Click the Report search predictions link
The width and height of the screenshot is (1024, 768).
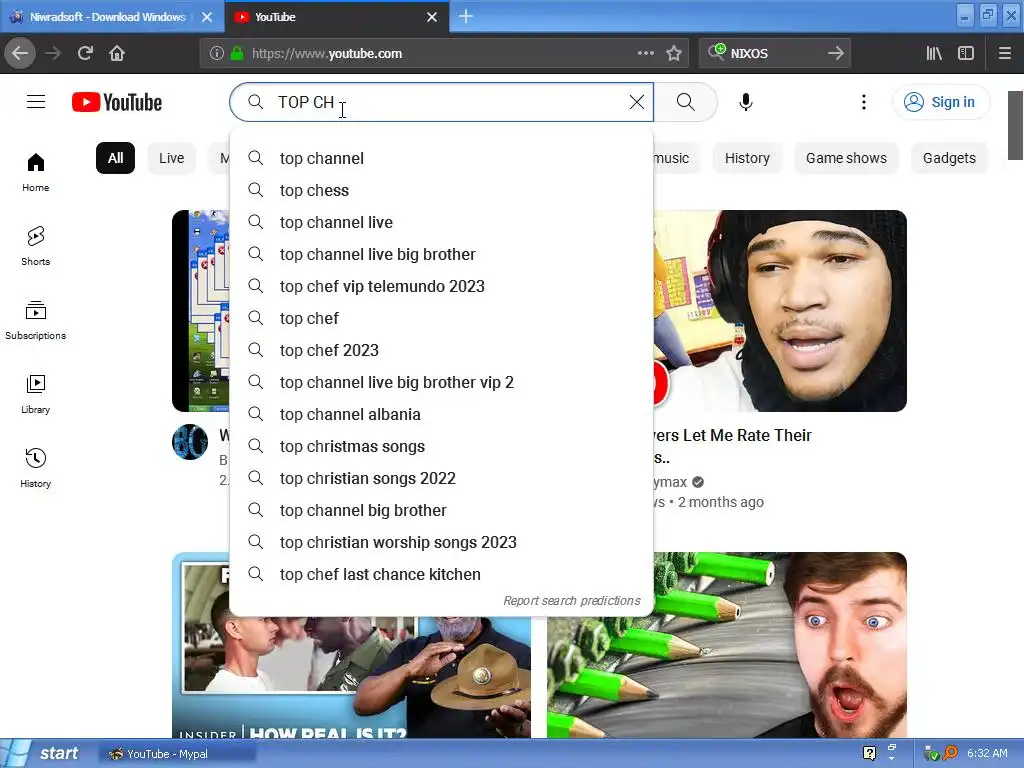pyautogui.click(x=571, y=600)
